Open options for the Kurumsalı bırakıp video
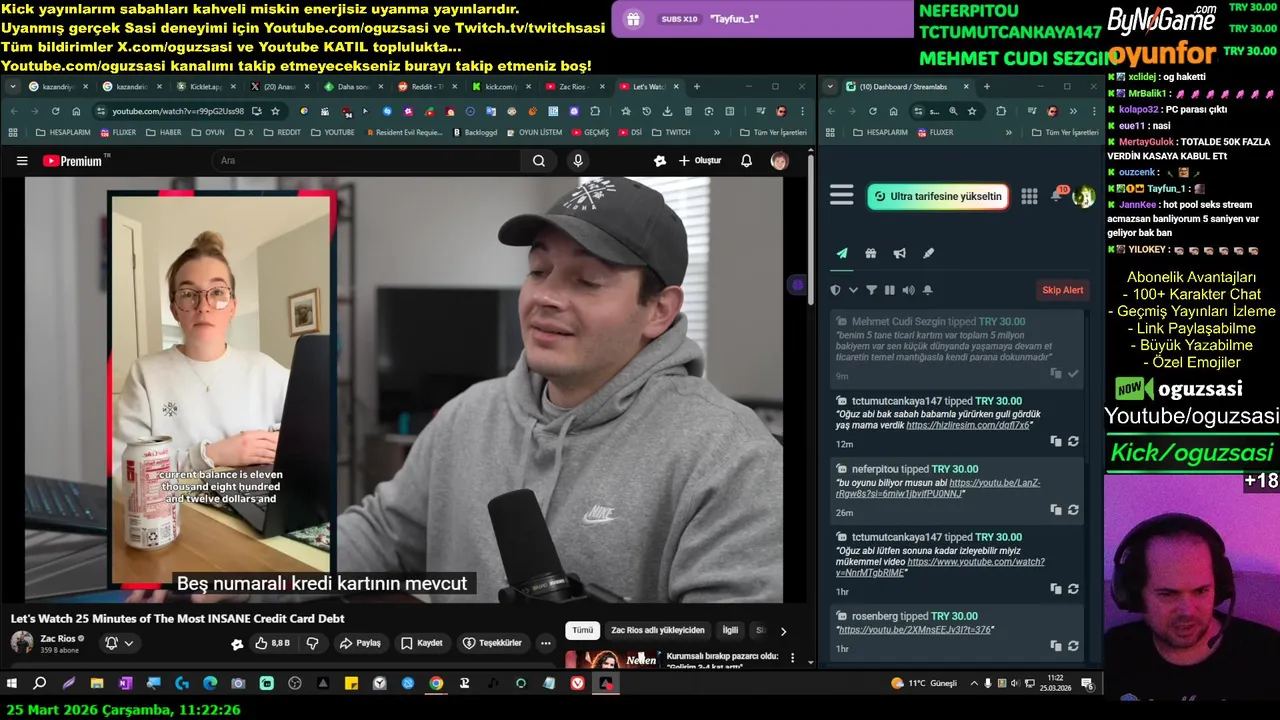The height and width of the screenshot is (720, 1280). click(793, 659)
